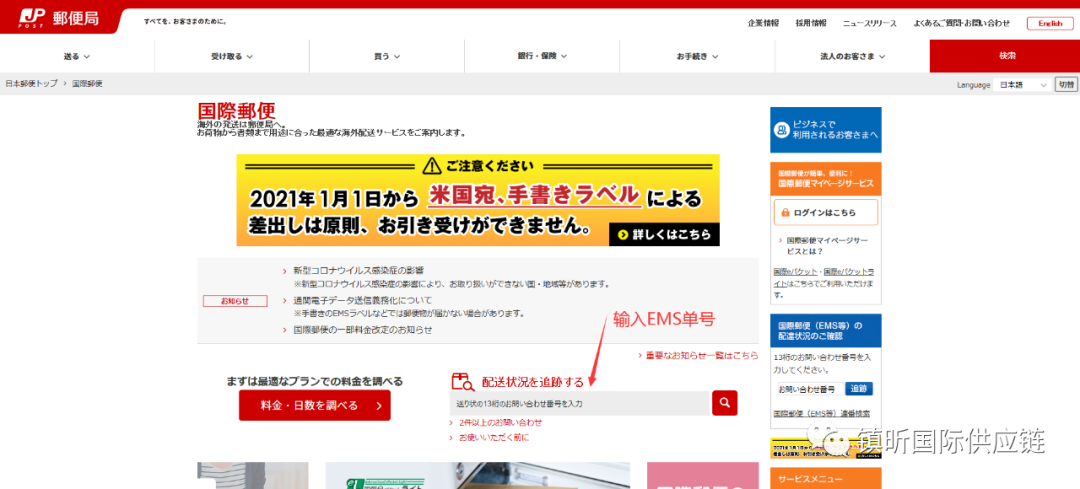Click 詳しくはこちら on yellow banner
This screenshot has height=489, width=1080.
(x=664, y=234)
